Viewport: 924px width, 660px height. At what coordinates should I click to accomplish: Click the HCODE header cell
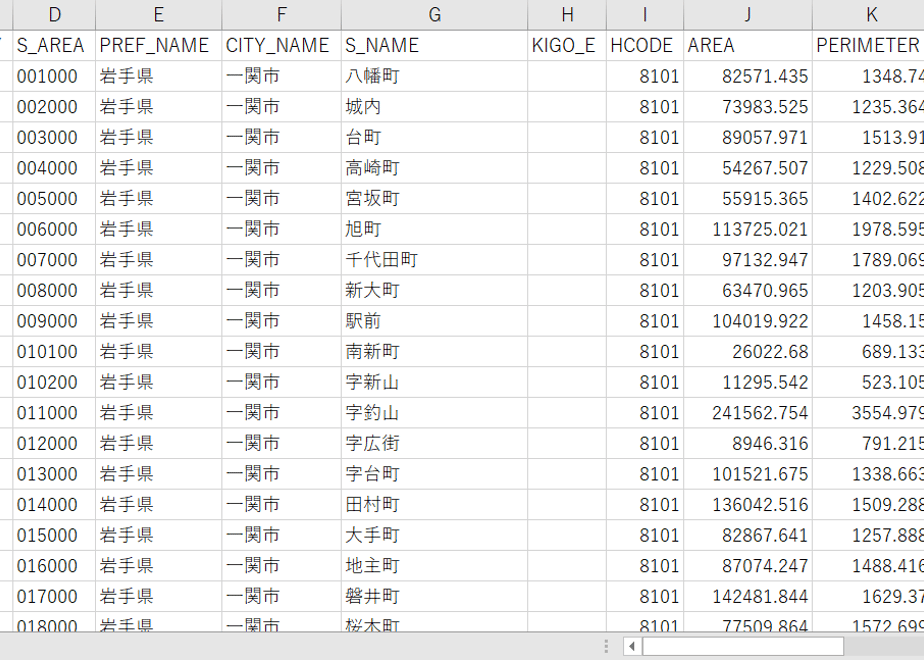[x=645, y=45]
